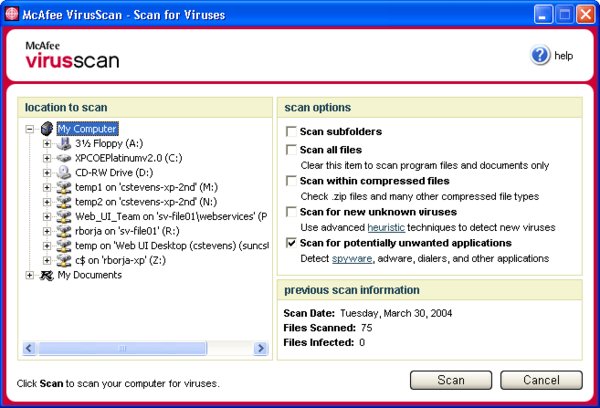Click the blue help question mark icon
600x408 pixels.
(541, 55)
